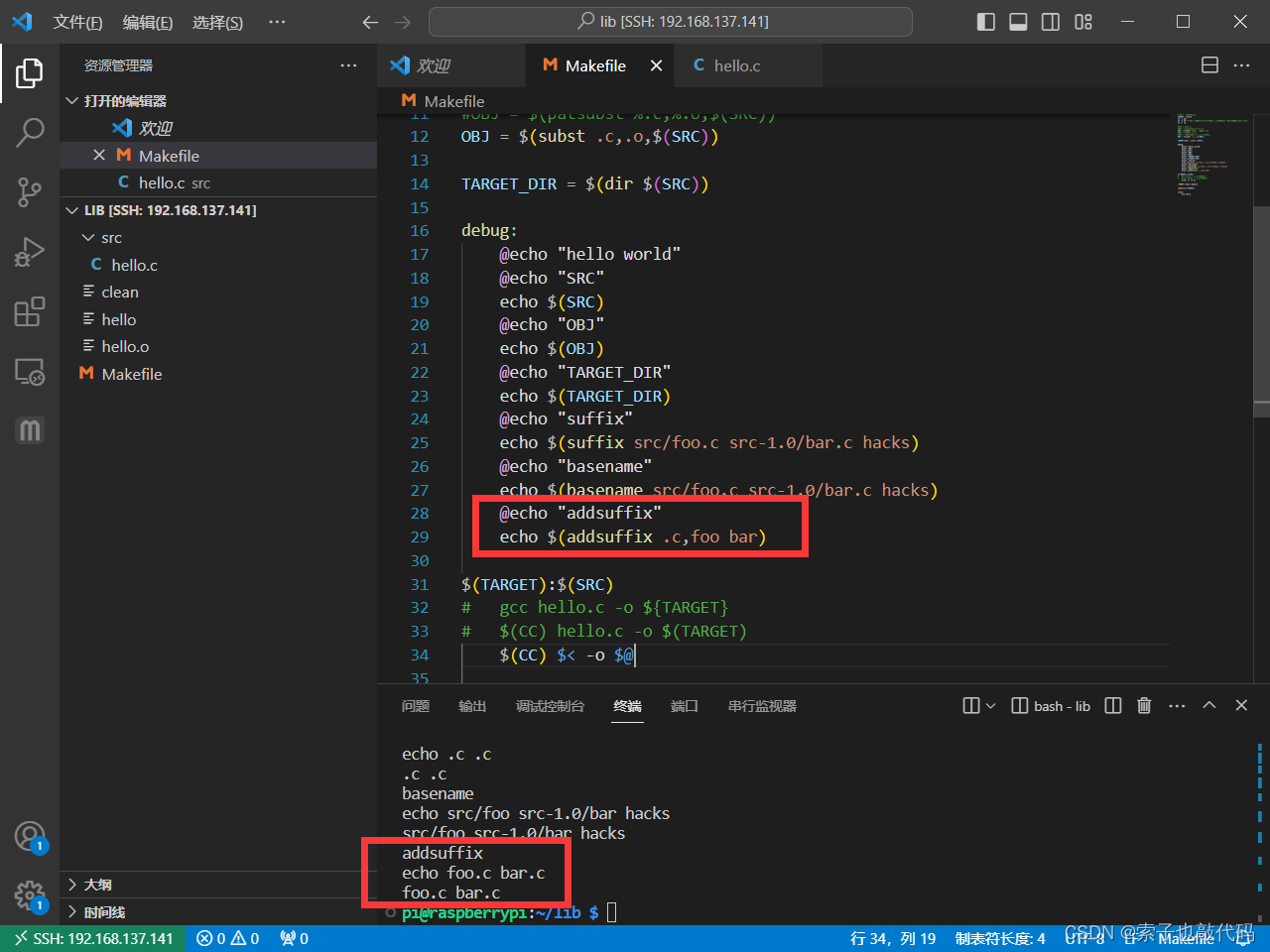Open terminal panel more actions ellipsis
The width and height of the screenshot is (1270, 952).
pos(1177,706)
